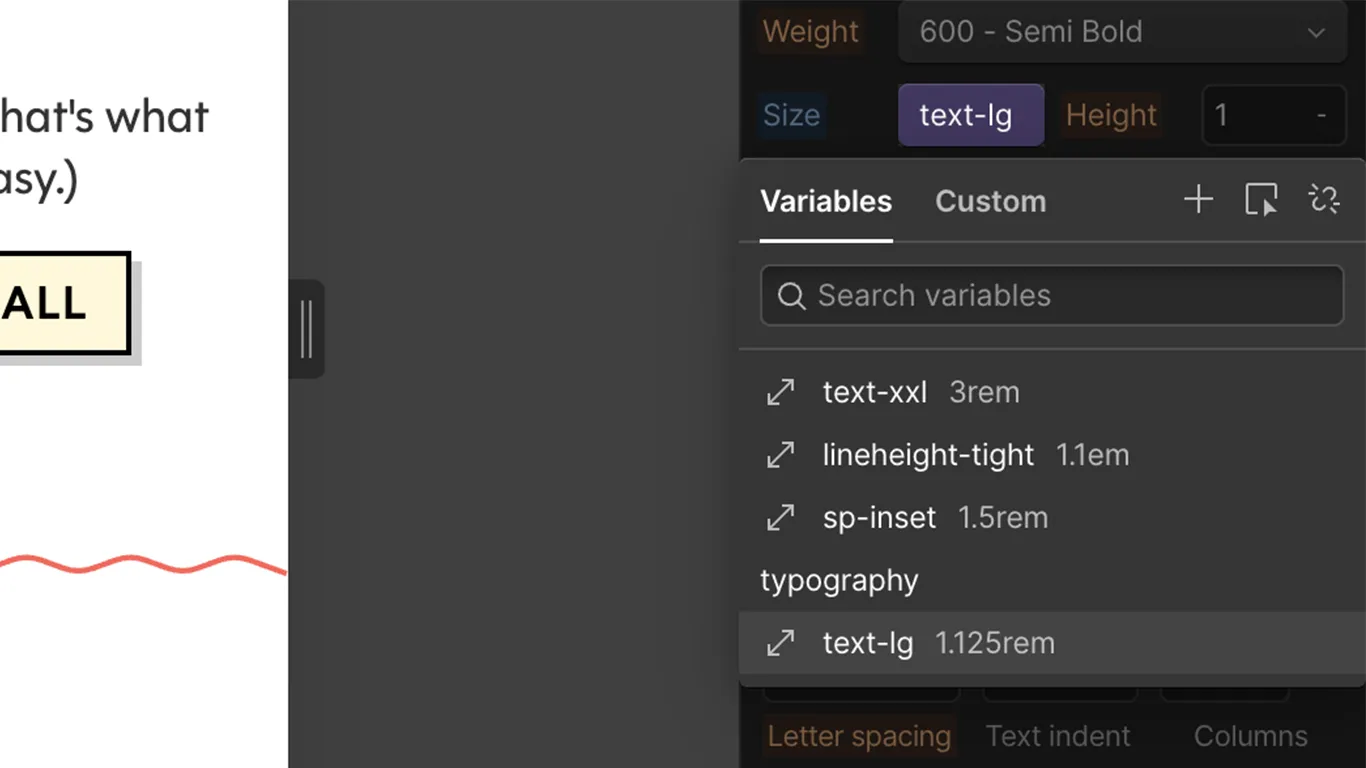Open lineheight-tight via its arrow icon
The width and height of the screenshot is (1366, 768).
click(781, 455)
